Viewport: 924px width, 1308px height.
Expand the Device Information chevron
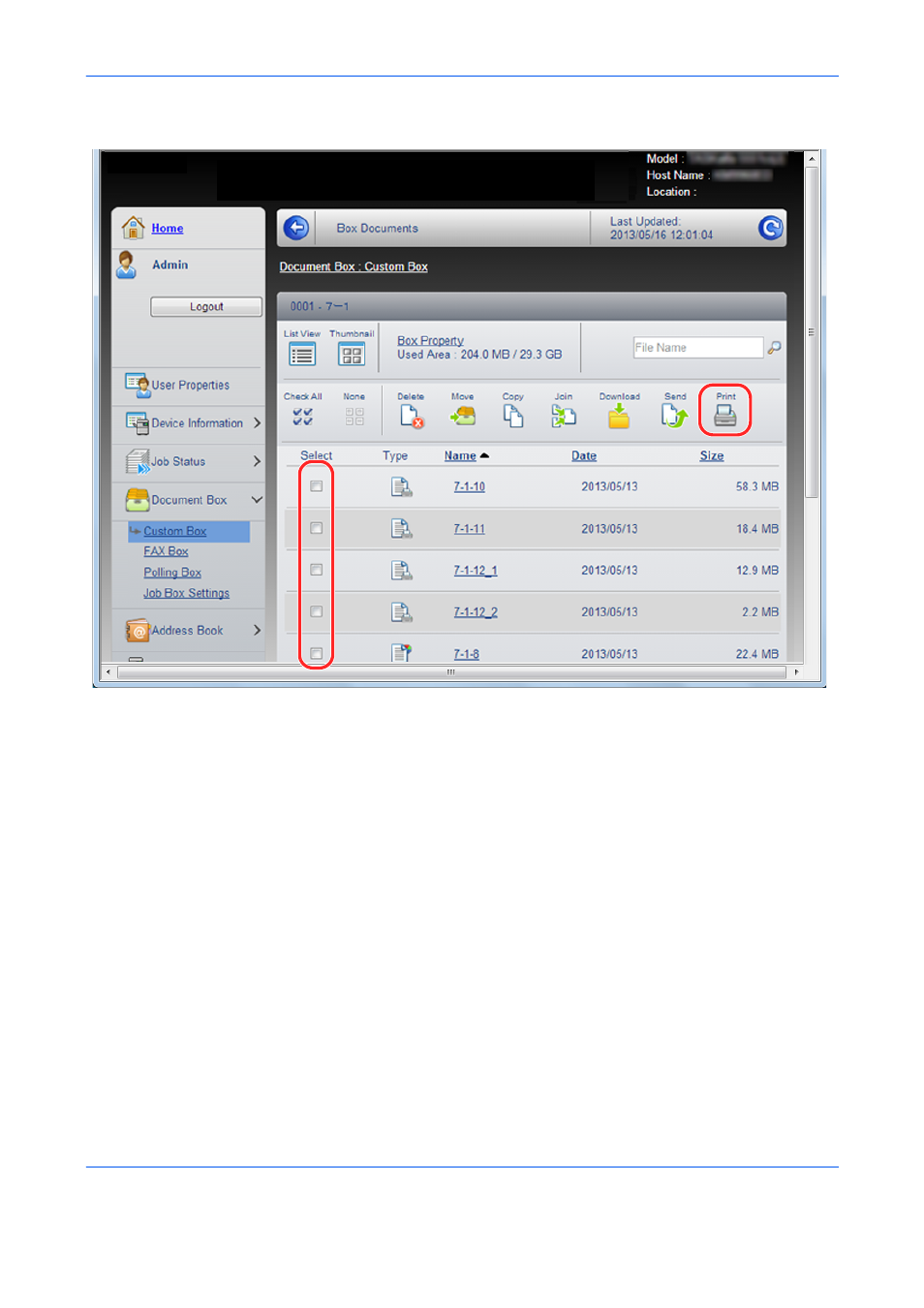tap(257, 423)
